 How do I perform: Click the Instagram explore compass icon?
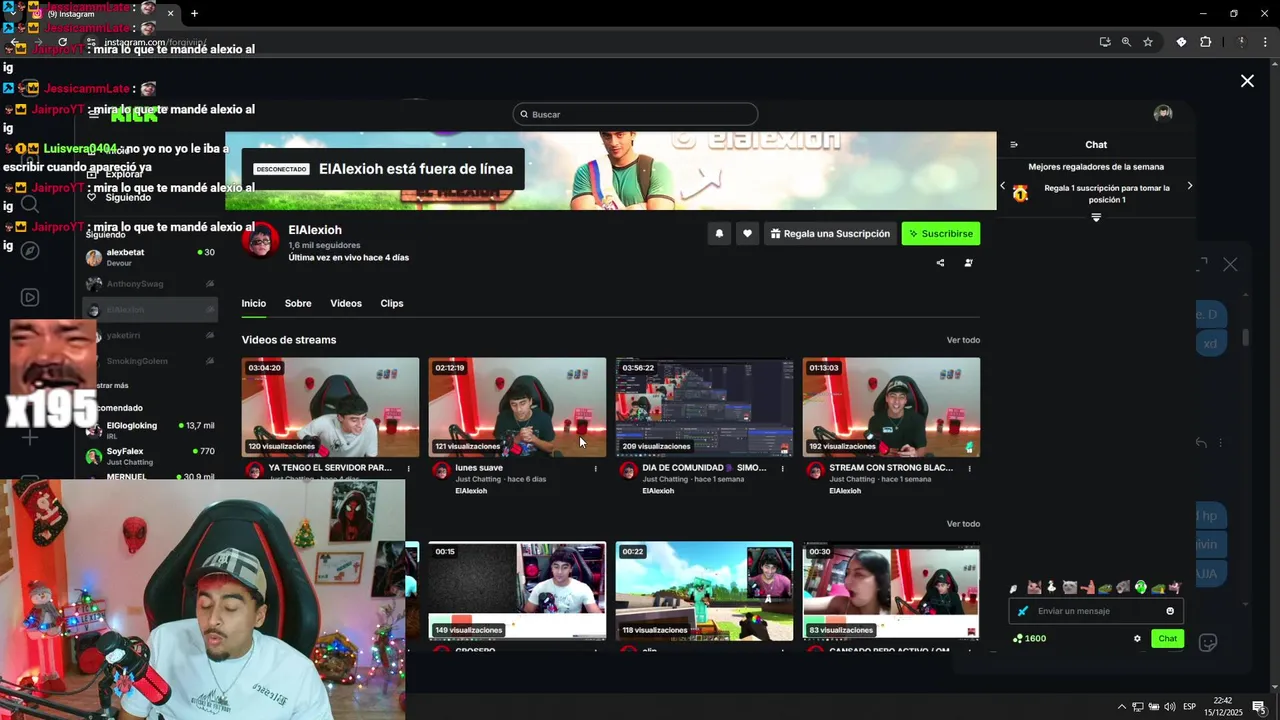(x=30, y=250)
